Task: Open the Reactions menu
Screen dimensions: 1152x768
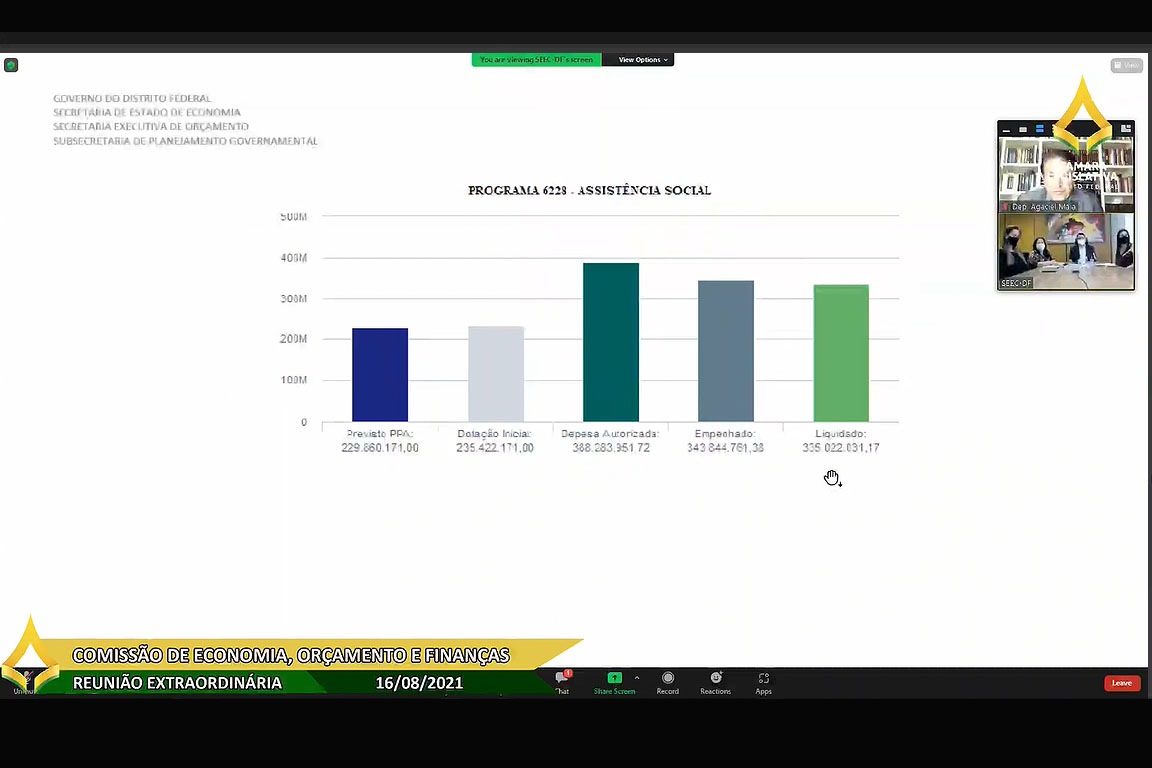Action: click(715, 680)
